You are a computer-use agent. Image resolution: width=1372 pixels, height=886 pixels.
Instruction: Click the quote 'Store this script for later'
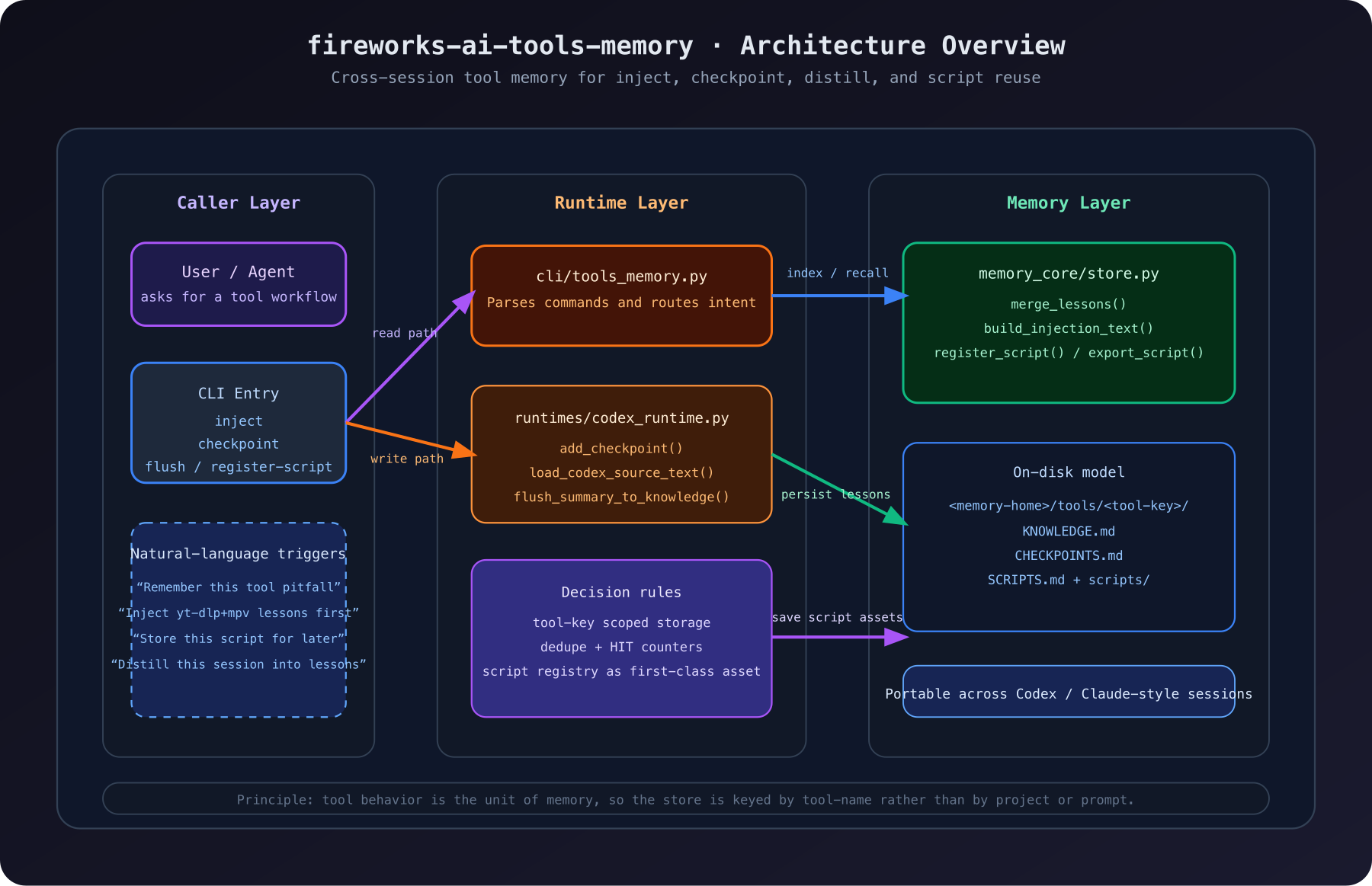point(239,639)
